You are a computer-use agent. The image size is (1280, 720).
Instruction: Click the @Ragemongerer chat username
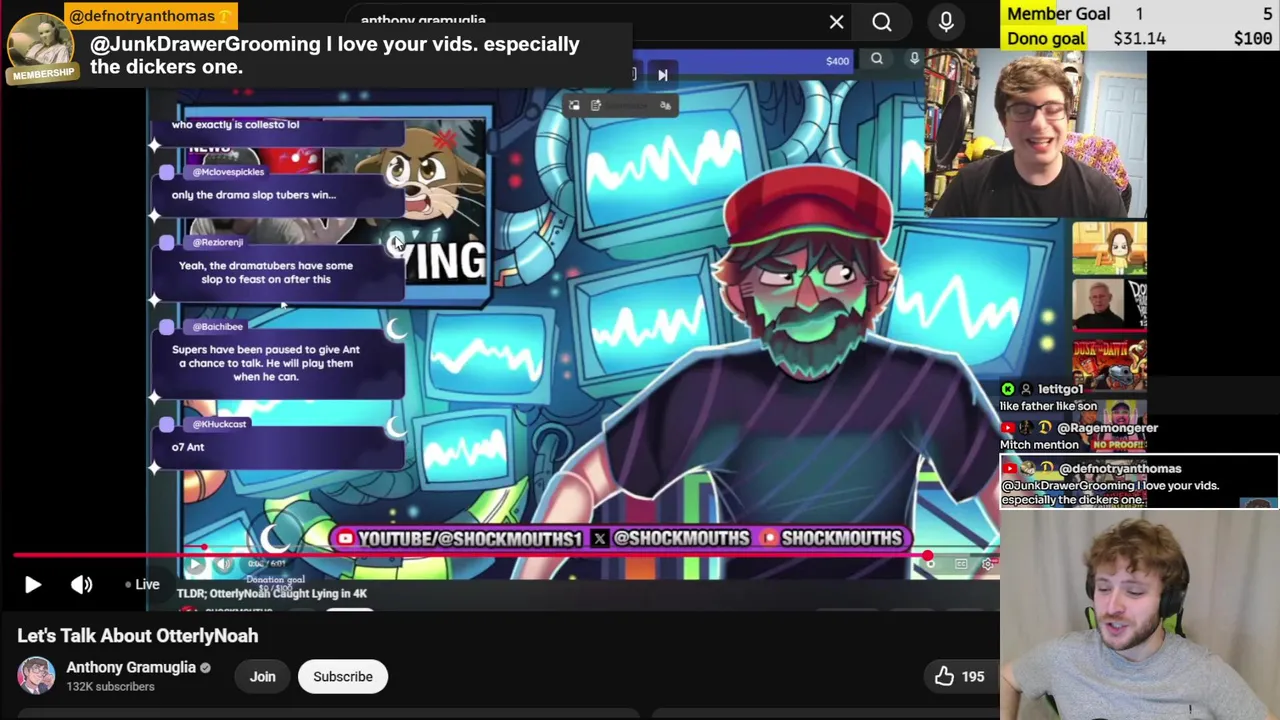1107,428
